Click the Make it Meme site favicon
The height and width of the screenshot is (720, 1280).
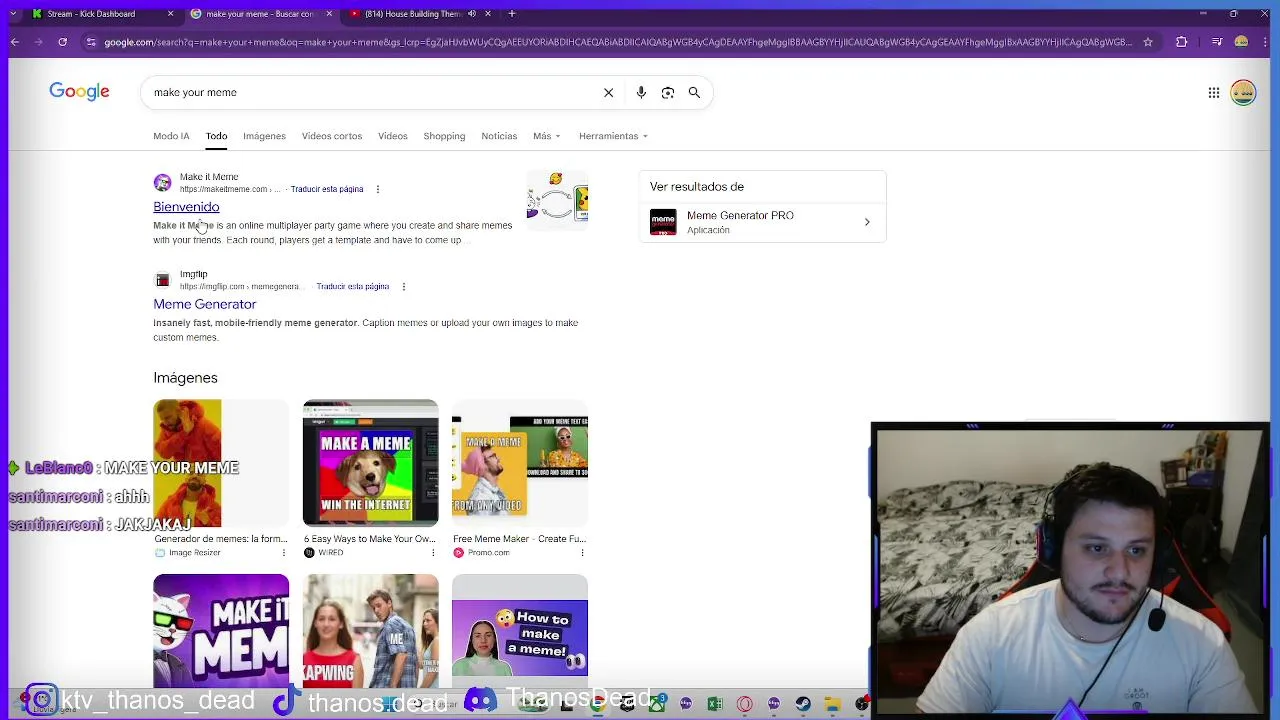(x=162, y=183)
